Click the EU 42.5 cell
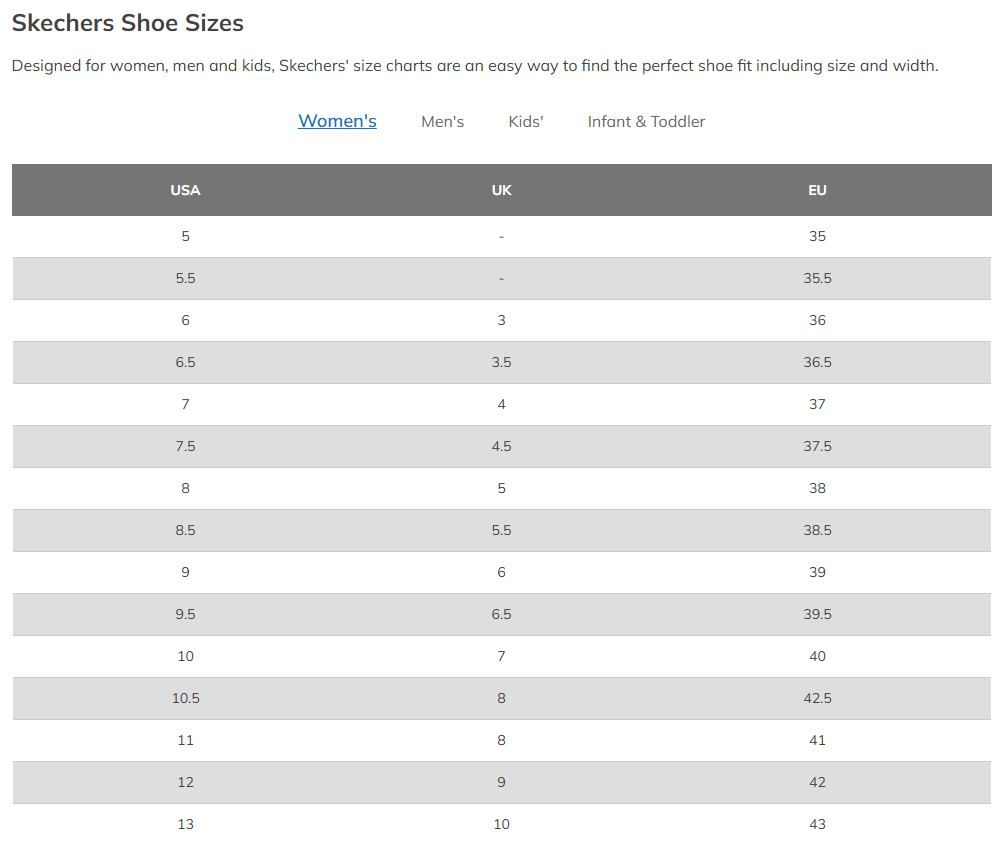The height and width of the screenshot is (849, 1004). [817, 699]
